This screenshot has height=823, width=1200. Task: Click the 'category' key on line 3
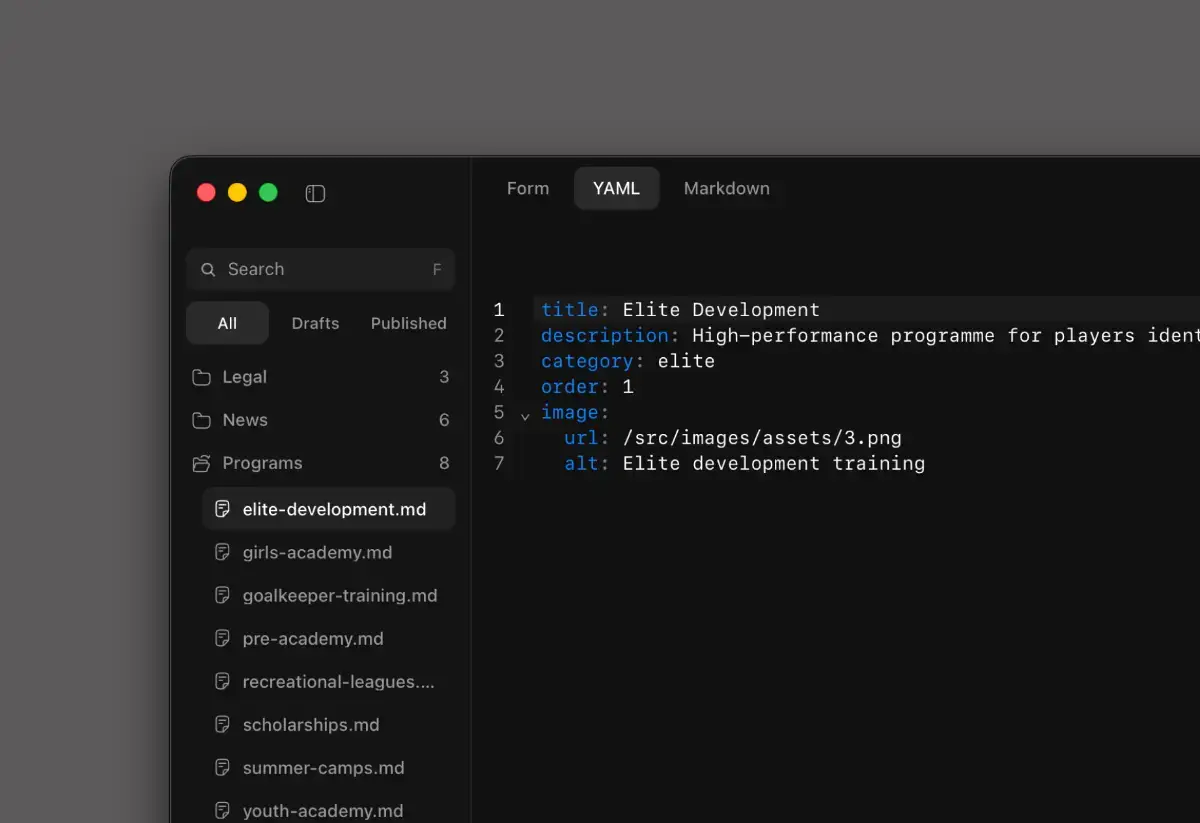tap(587, 361)
